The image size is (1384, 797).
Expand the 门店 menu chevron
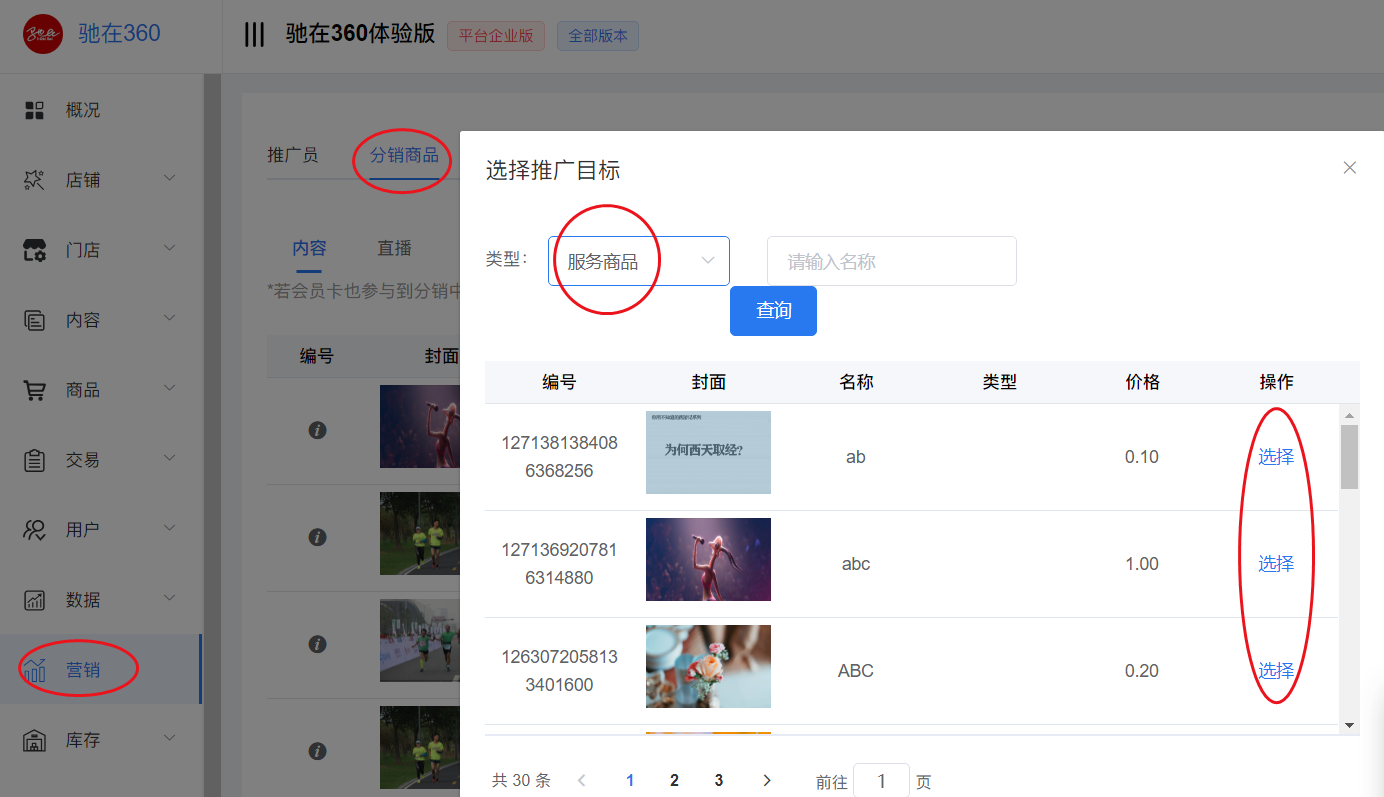click(170, 248)
